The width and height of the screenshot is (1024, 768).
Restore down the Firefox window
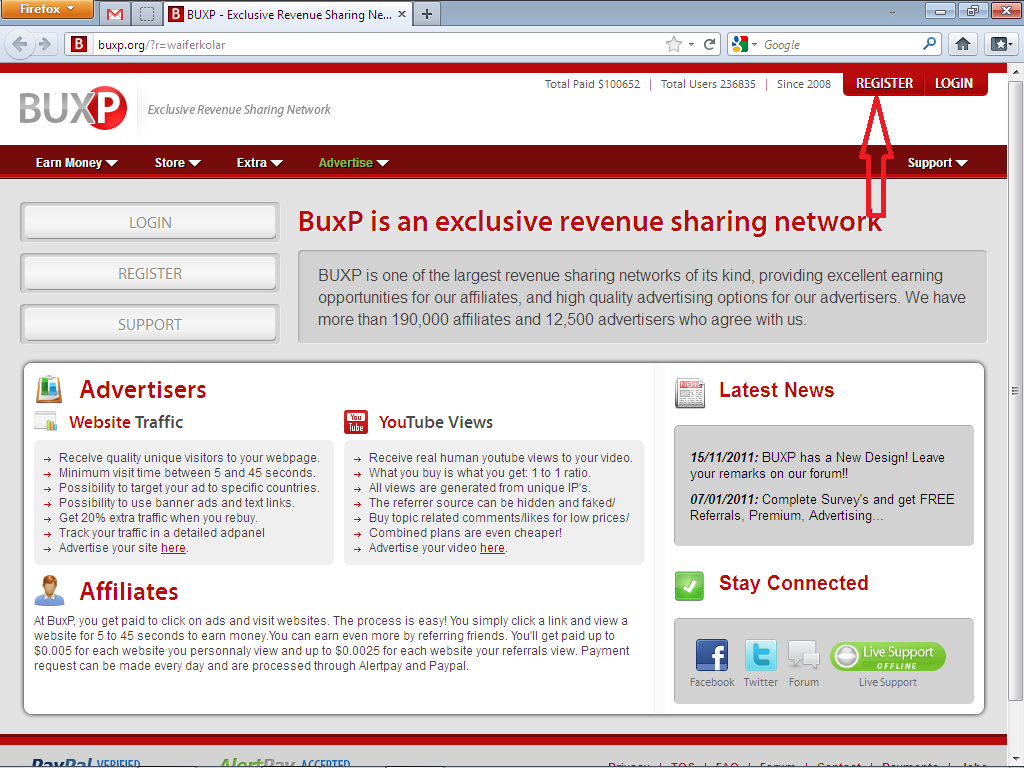973,10
